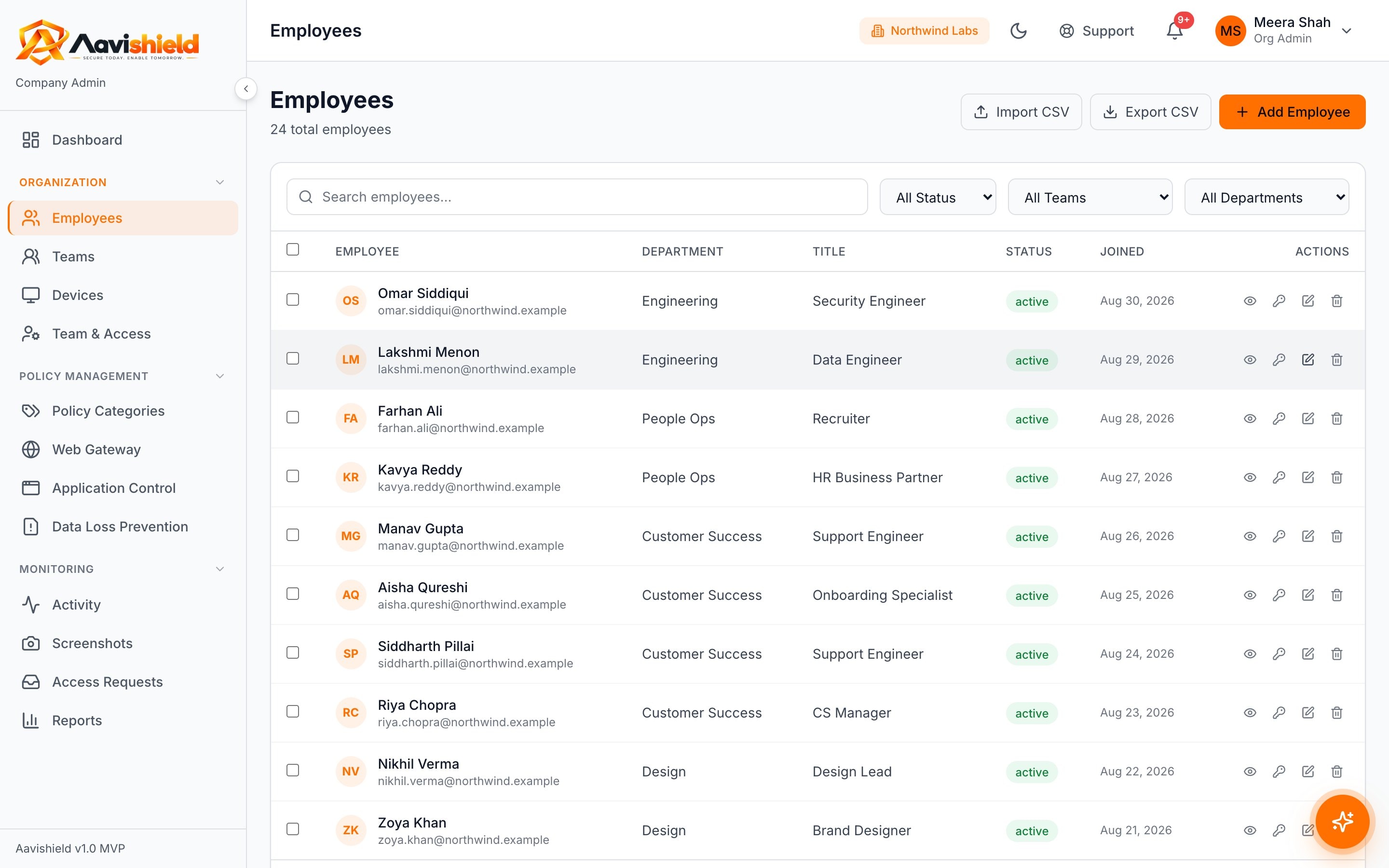This screenshot has width=1389, height=868.
Task: Open Team & Access settings
Action: point(123,334)
